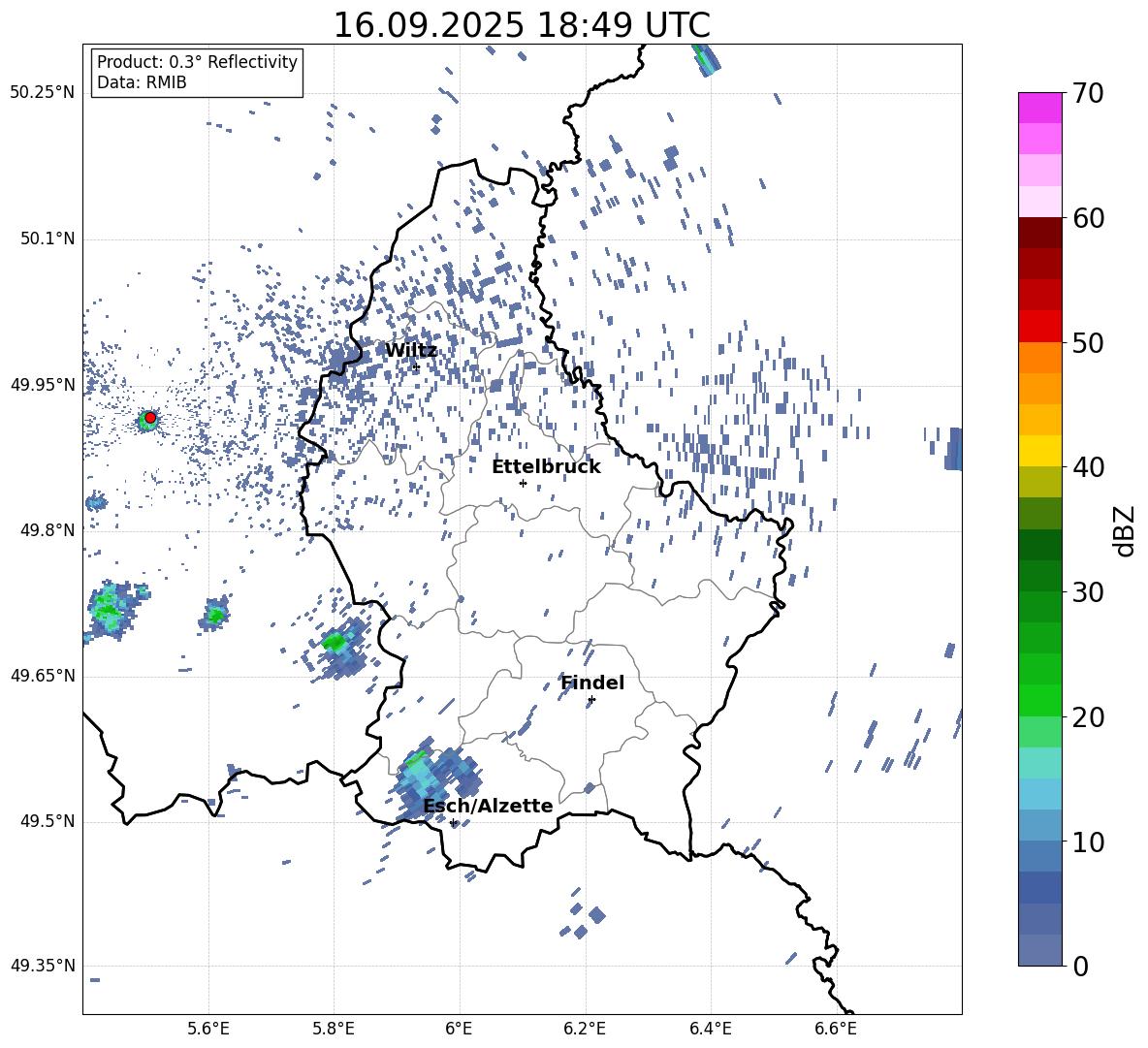Viewport: 1148px width, 1048px height.
Task: Click the 50.25°N latitude label
Action: tap(43, 93)
